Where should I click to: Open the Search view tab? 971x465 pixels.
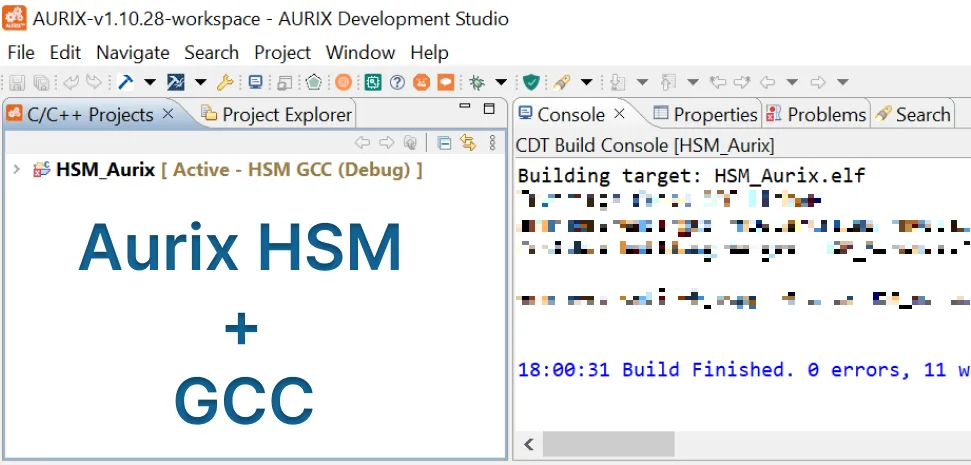click(912, 115)
